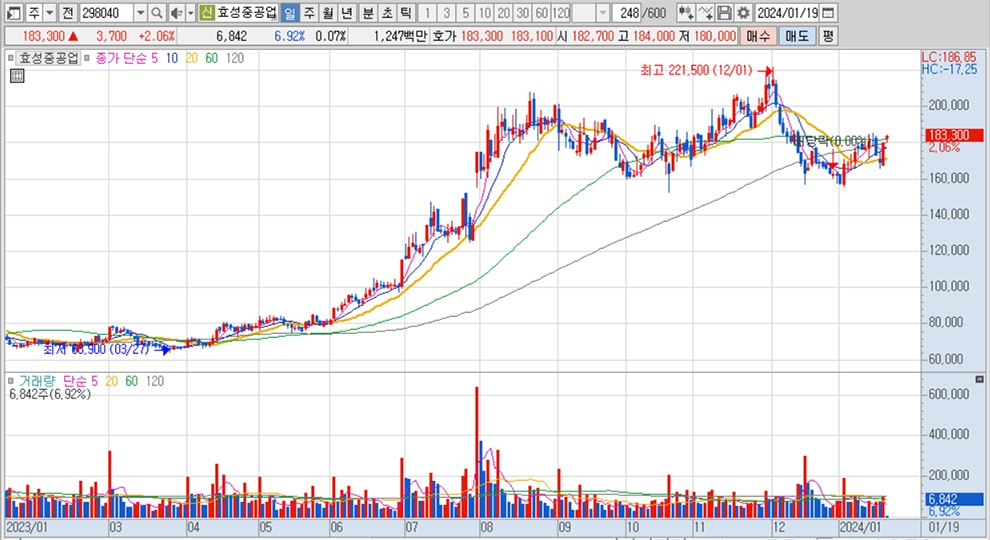Expand the dropdown next to the speaker icon
Image resolution: width=990 pixels, height=540 pixels.
point(191,13)
